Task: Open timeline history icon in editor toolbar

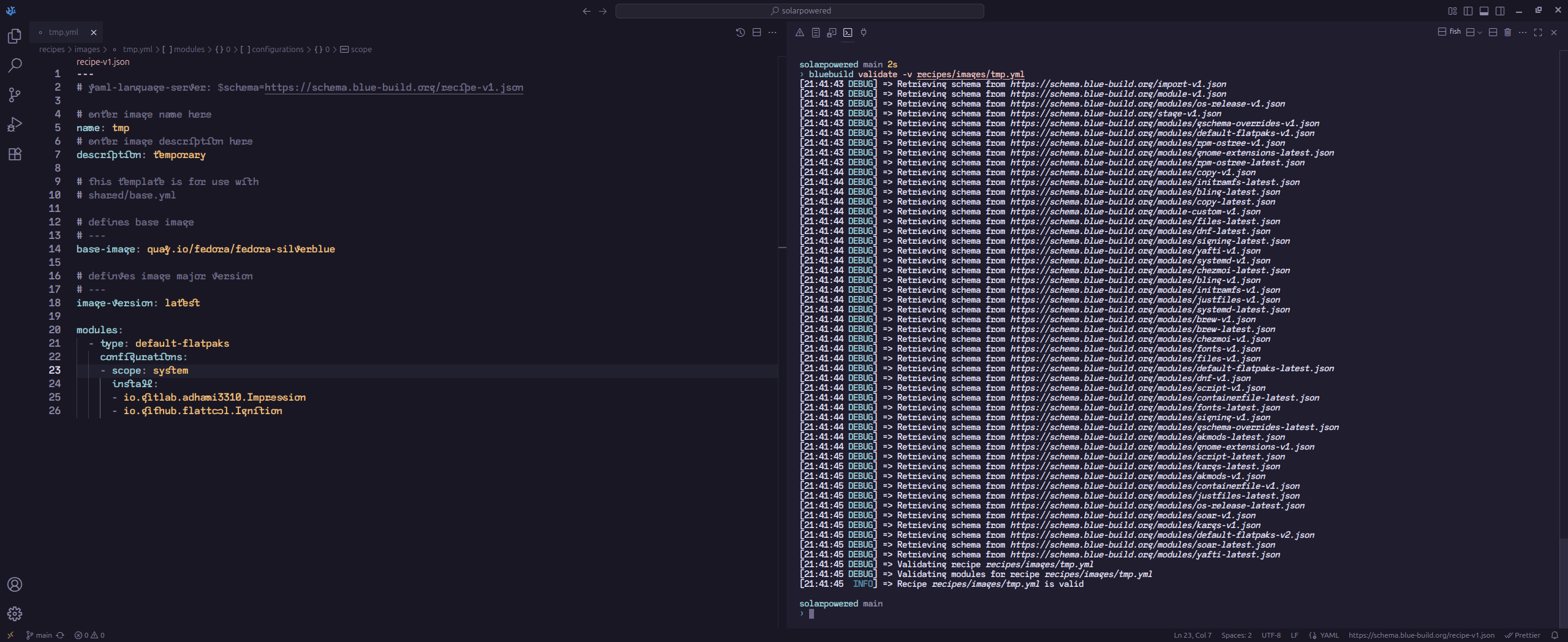Action: 741,32
